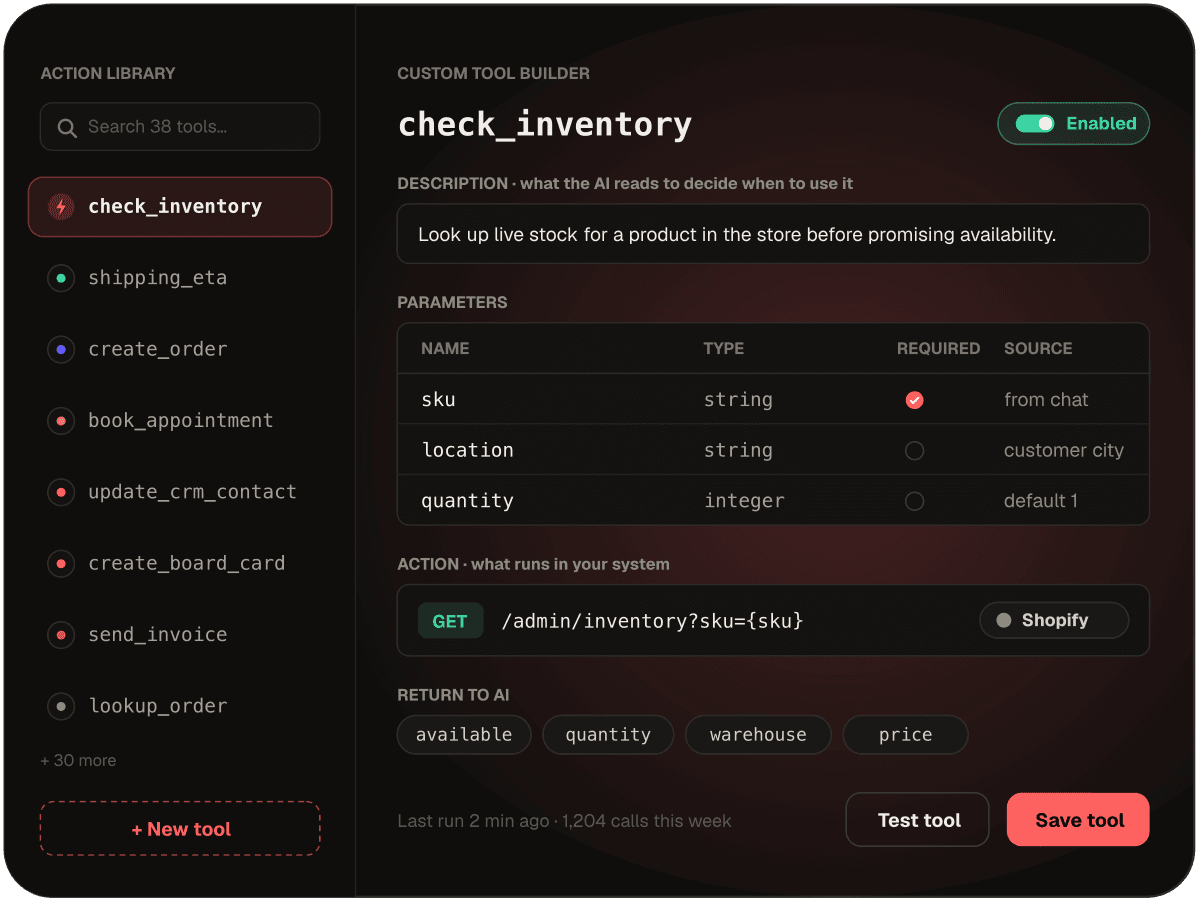This screenshot has height=903, width=1200.
Task: Click the status dot for create_board_card
Action: [61, 564]
